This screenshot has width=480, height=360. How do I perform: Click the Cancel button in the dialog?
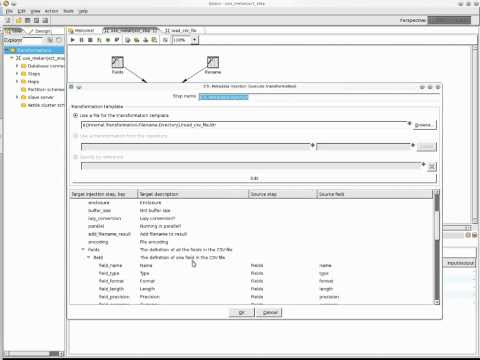coord(269,313)
